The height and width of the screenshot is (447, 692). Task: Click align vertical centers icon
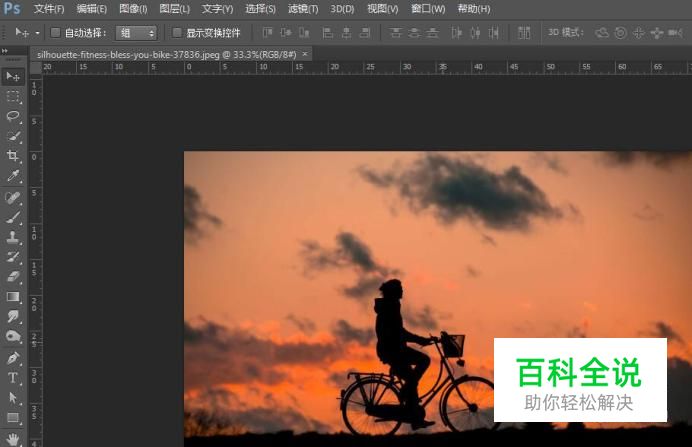point(286,33)
